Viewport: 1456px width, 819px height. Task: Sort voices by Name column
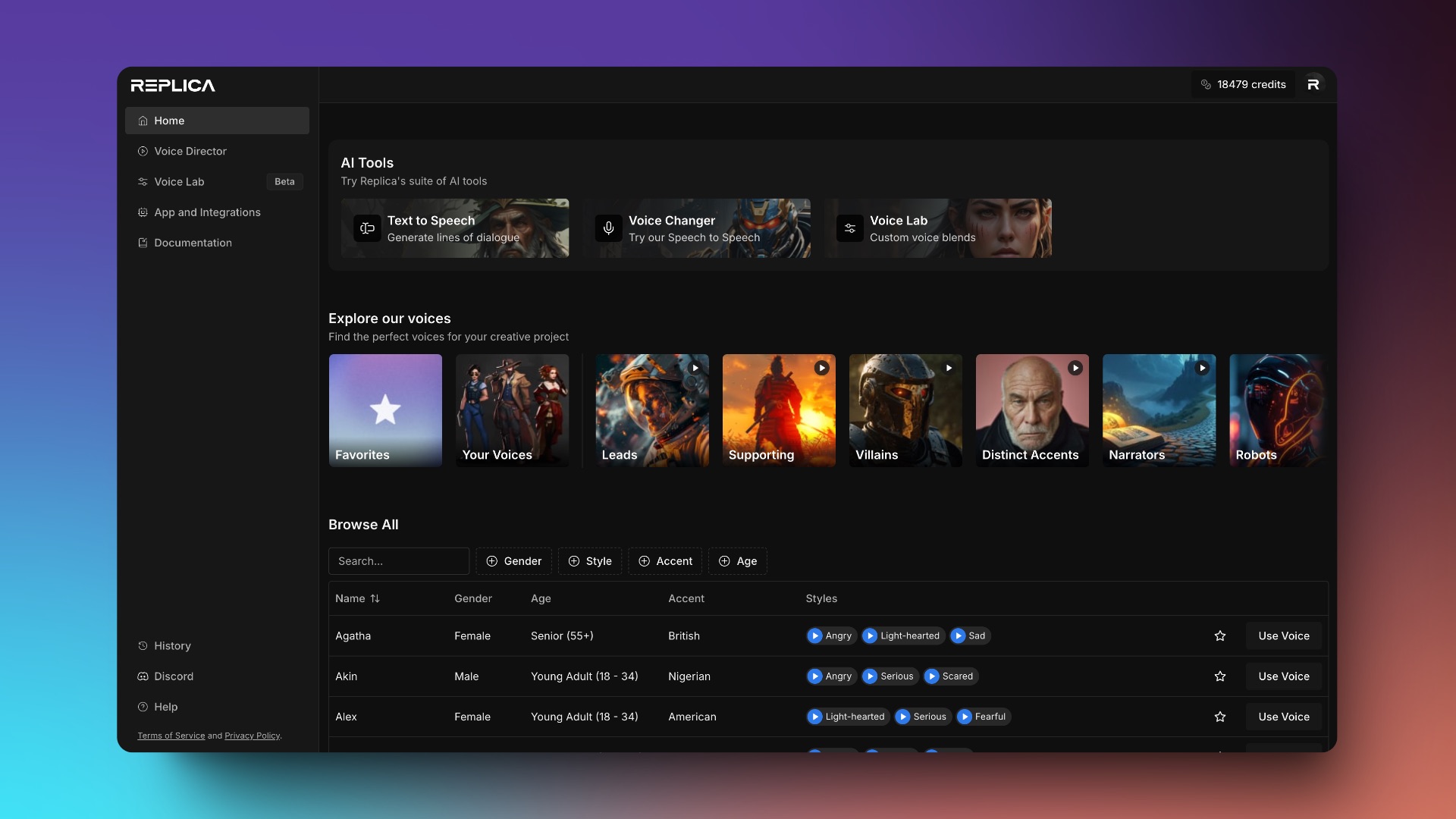(357, 598)
